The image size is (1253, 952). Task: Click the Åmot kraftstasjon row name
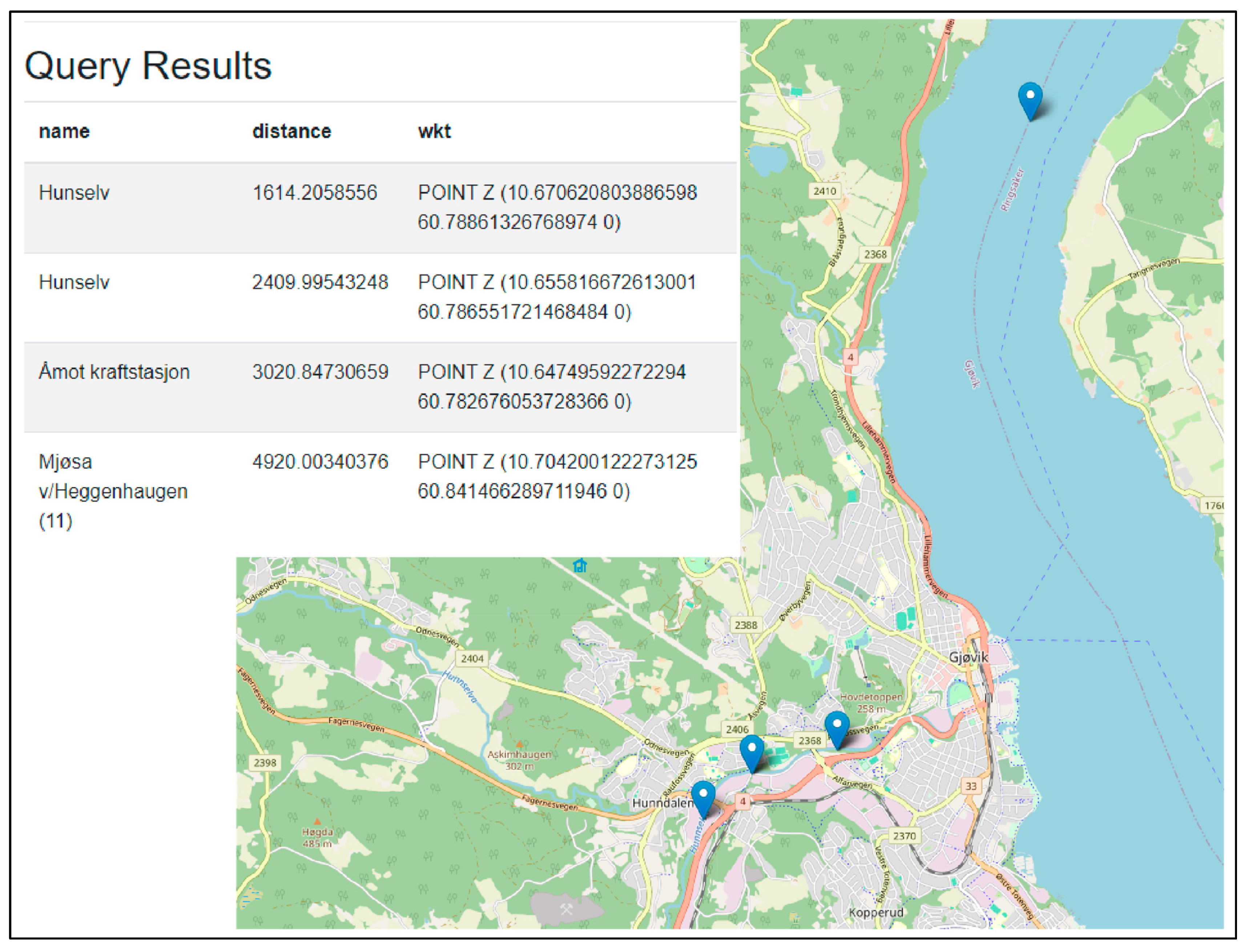pos(114,372)
